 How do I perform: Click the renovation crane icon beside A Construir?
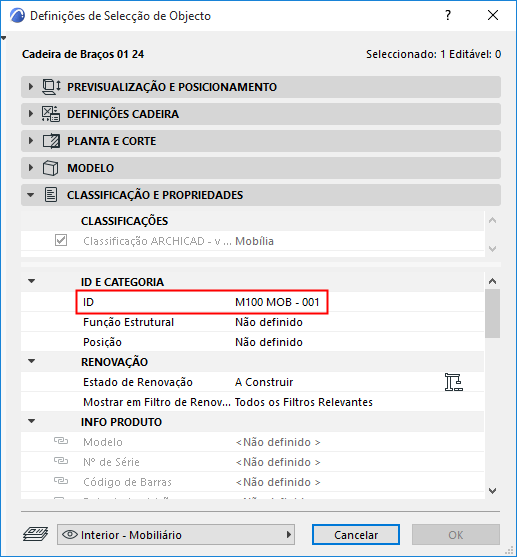tap(454, 382)
